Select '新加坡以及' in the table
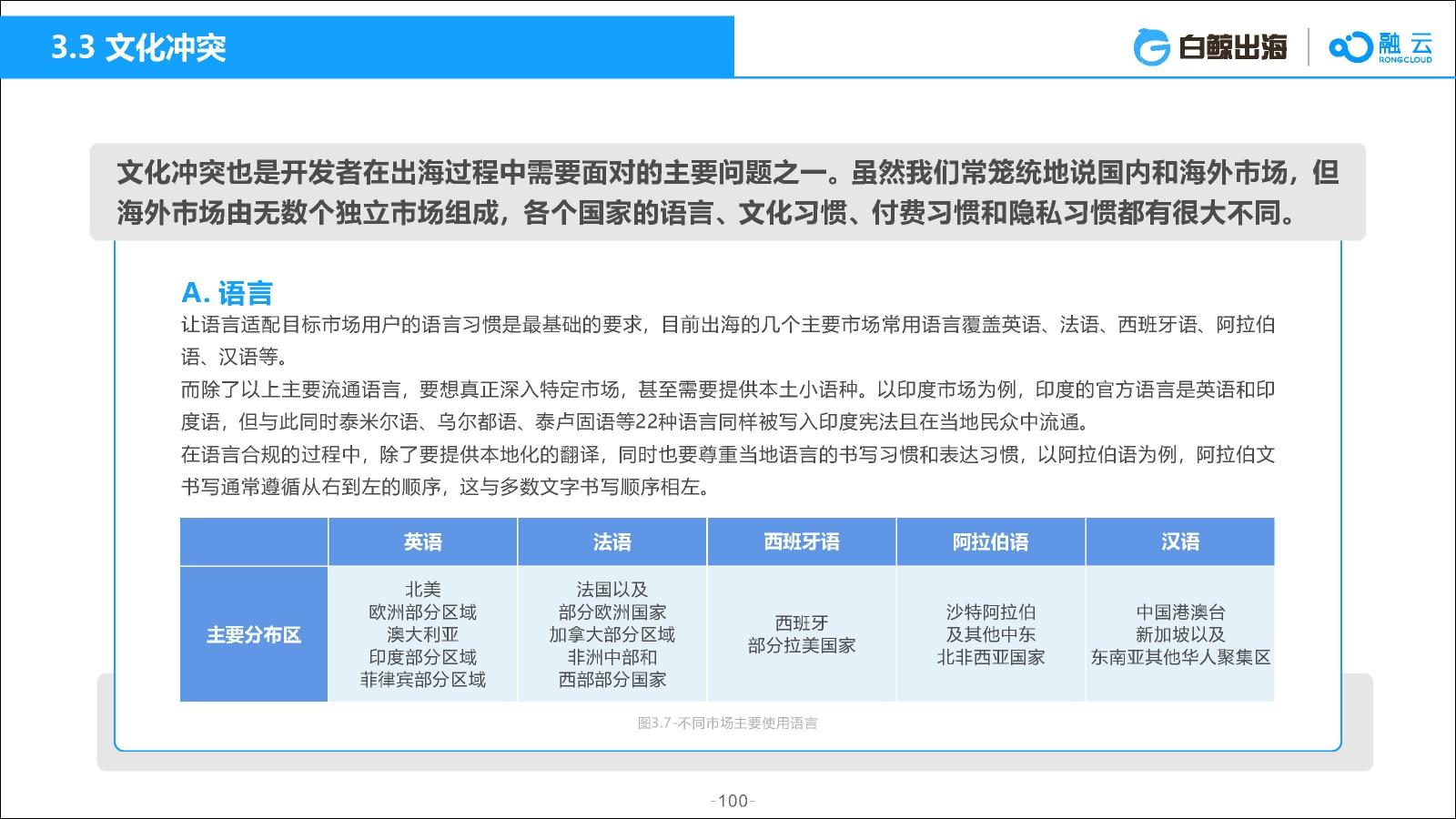This screenshot has height=819, width=1456. click(1180, 634)
